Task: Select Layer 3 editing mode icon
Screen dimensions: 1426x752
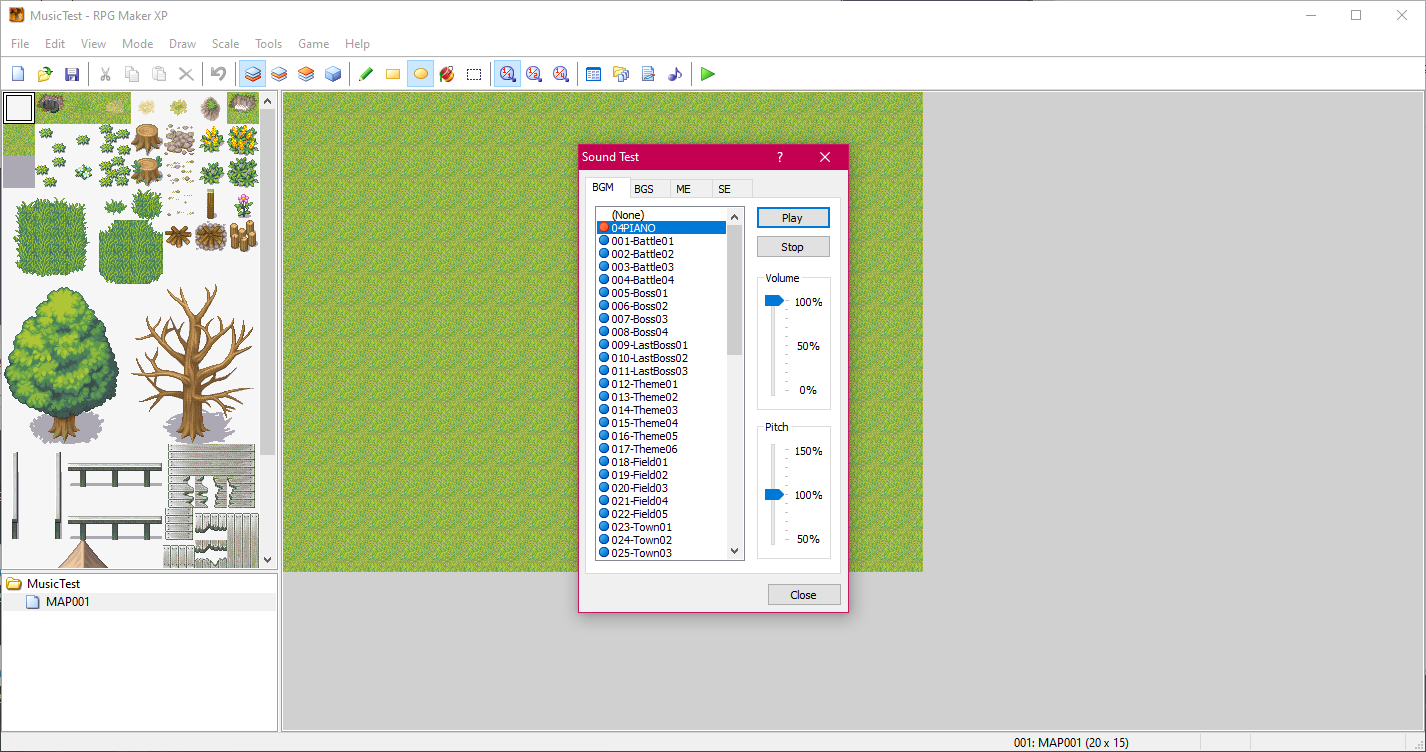Action: point(306,74)
